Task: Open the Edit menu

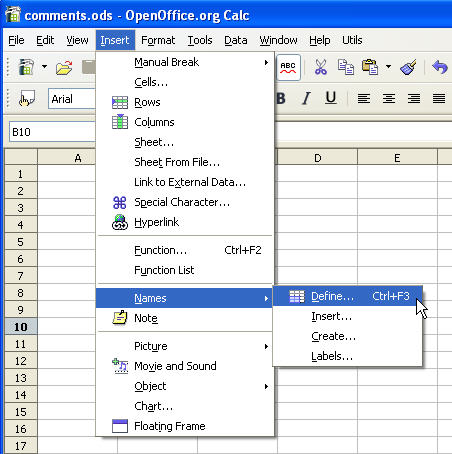Action: [x=45, y=40]
